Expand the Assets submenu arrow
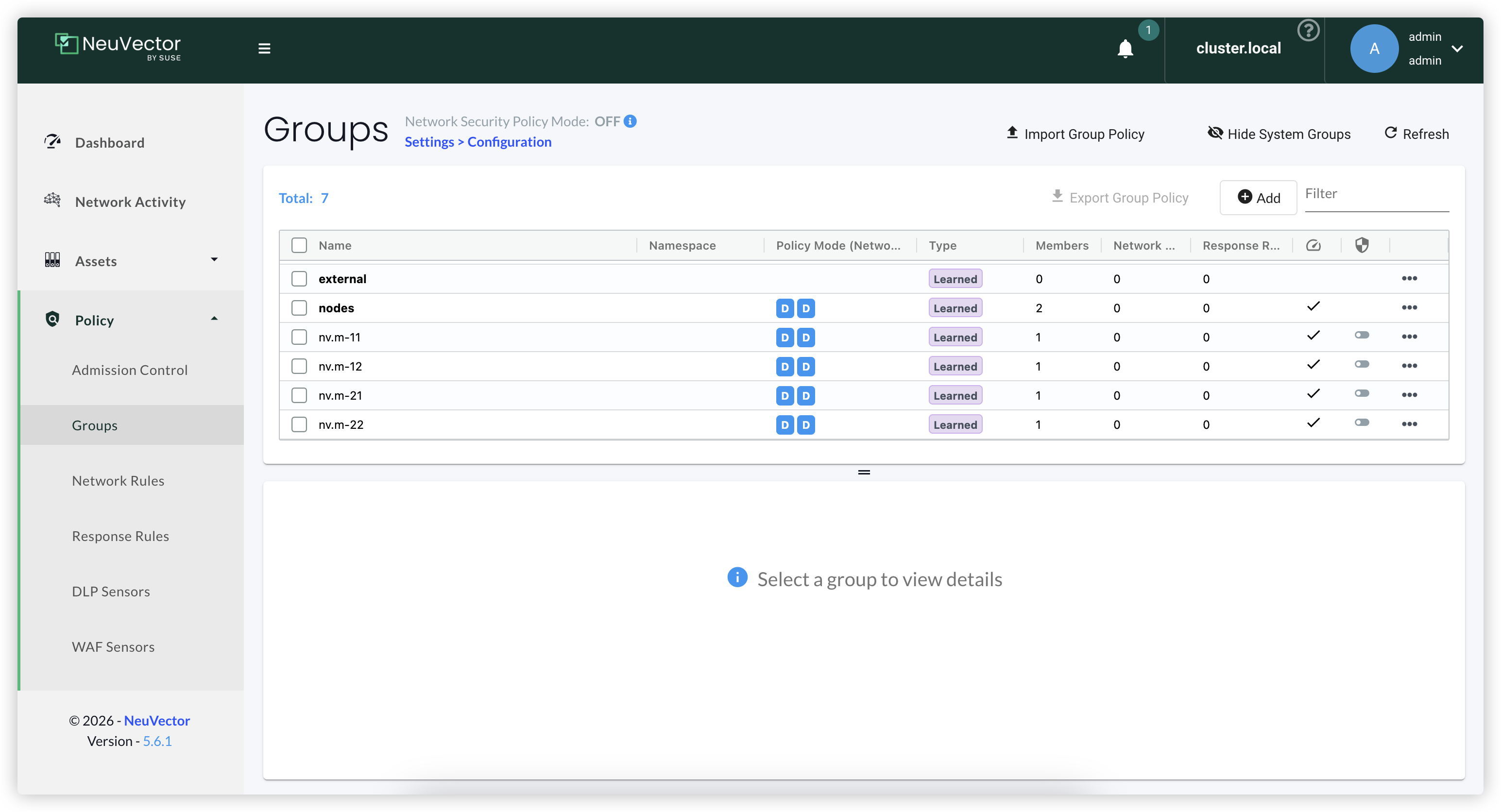 click(214, 260)
